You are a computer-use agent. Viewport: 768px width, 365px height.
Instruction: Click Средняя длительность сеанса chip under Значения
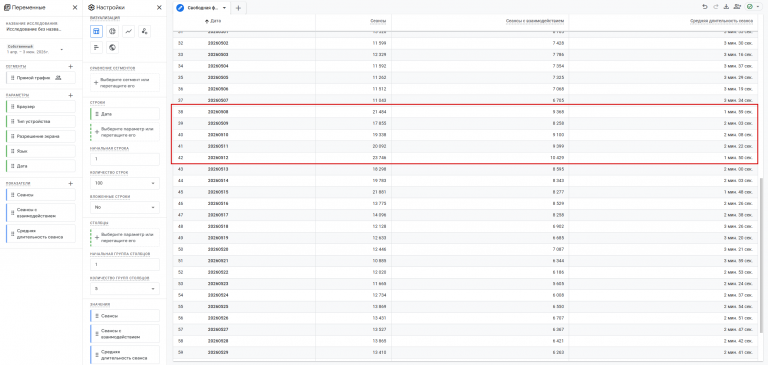point(124,355)
